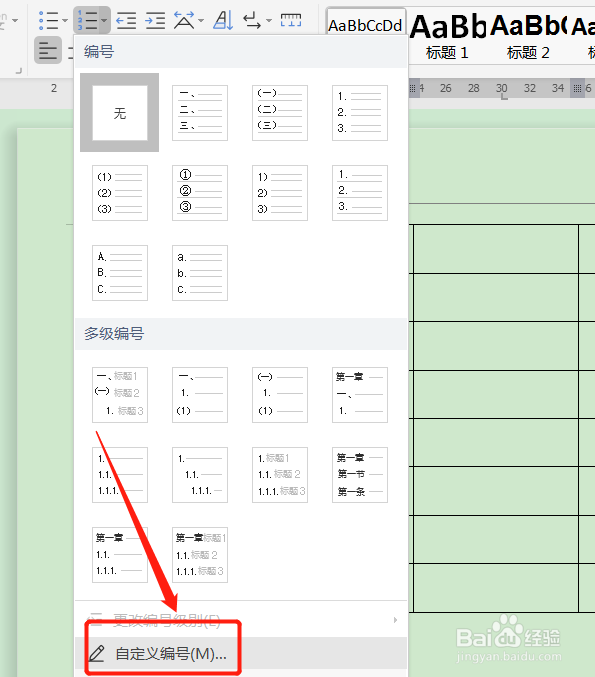Click the numbered list icon
Viewport: 595px width, 677px height.
tap(86, 20)
